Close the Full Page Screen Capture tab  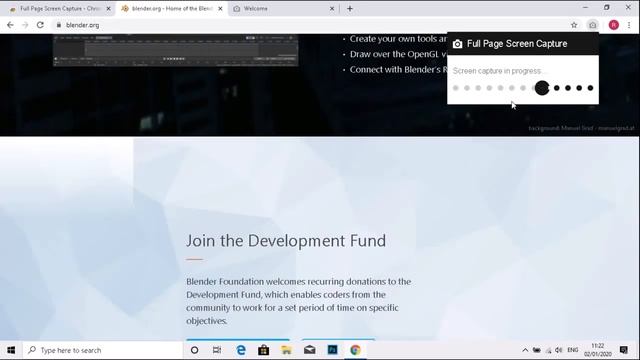click(x=108, y=9)
